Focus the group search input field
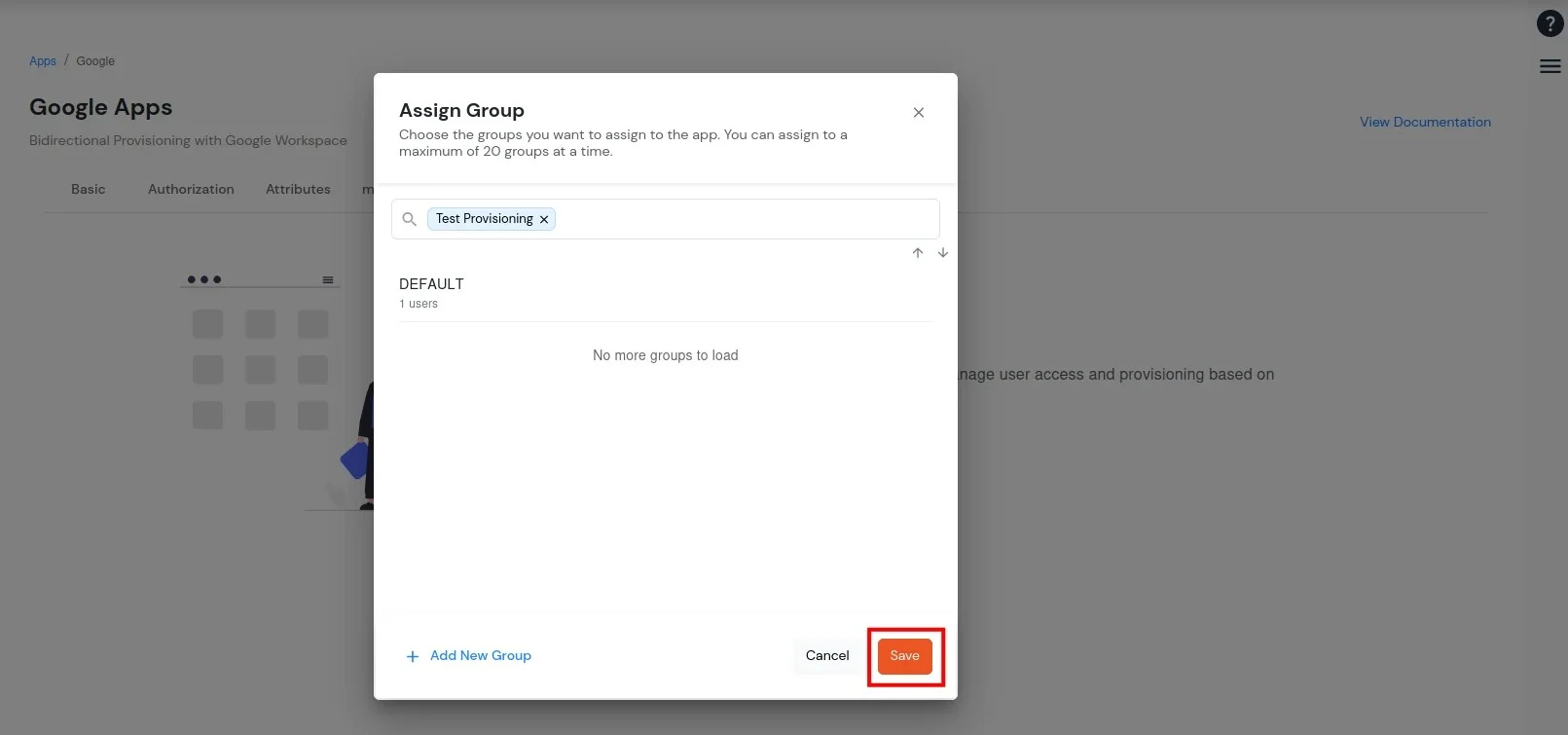This screenshot has height=735, width=1568. (x=666, y=219)
